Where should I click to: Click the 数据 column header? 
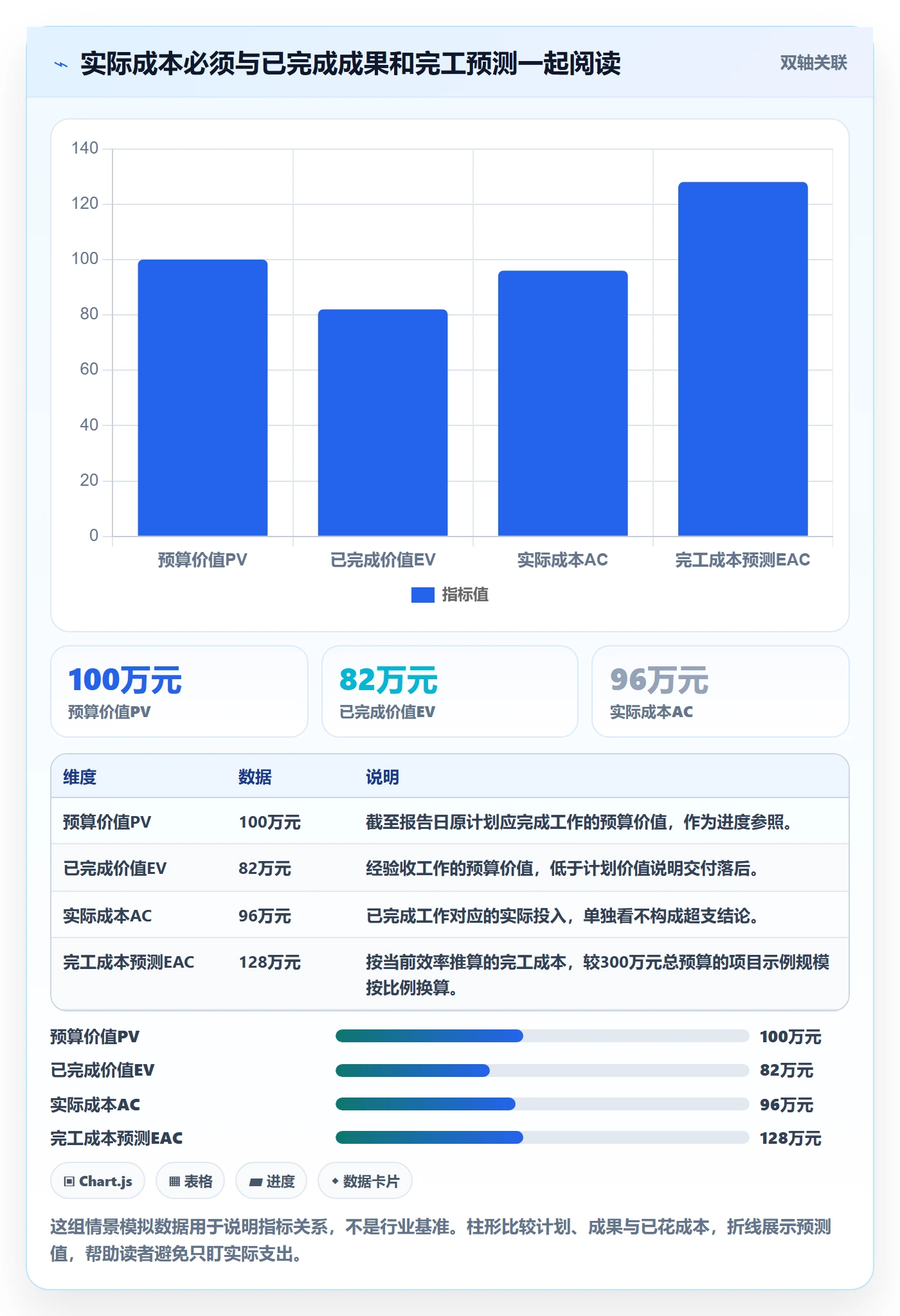(x=255, y=777)
